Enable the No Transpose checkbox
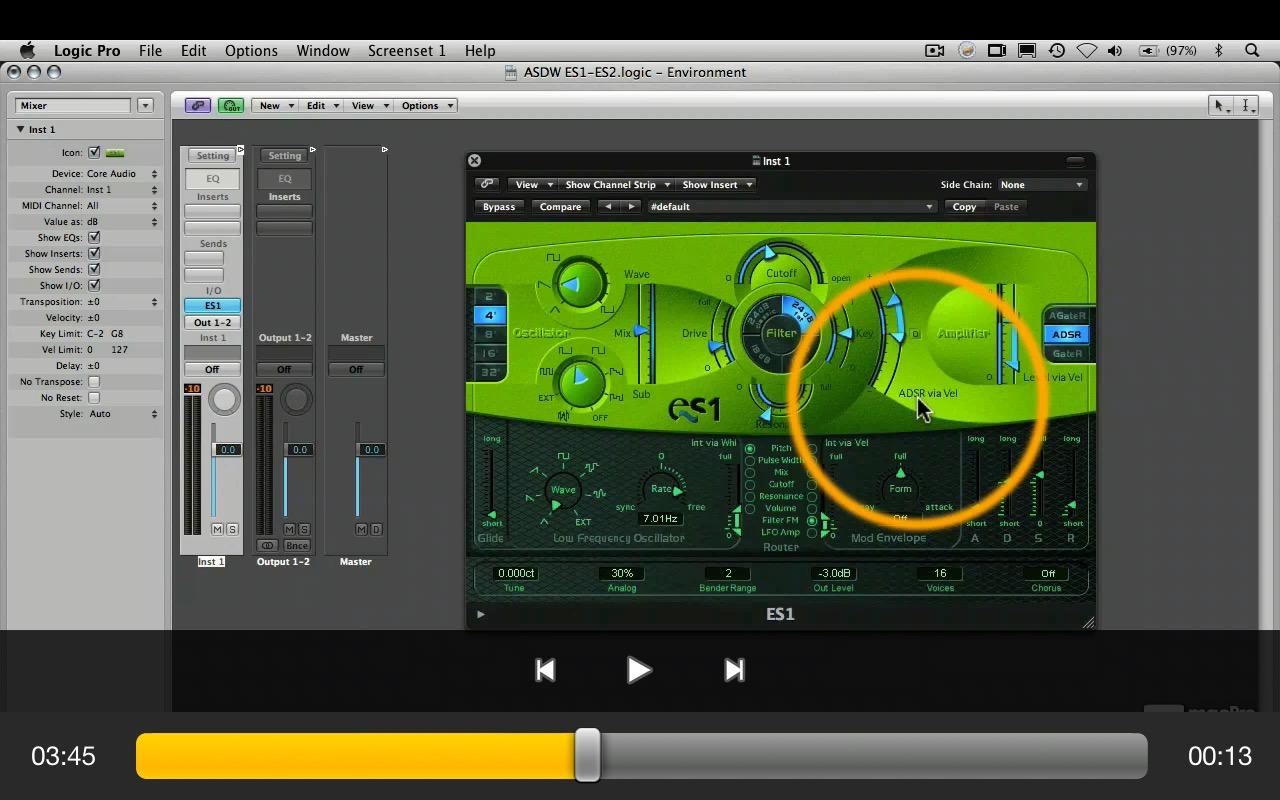 94,382
